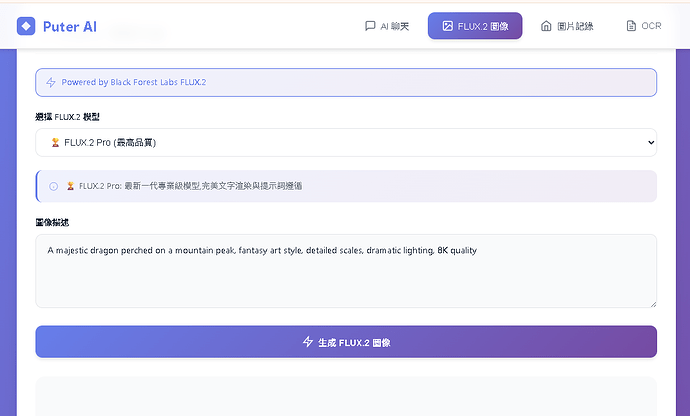
Task: Switch to the AI 聊天 tab
Action: click(x=387, y=26)
